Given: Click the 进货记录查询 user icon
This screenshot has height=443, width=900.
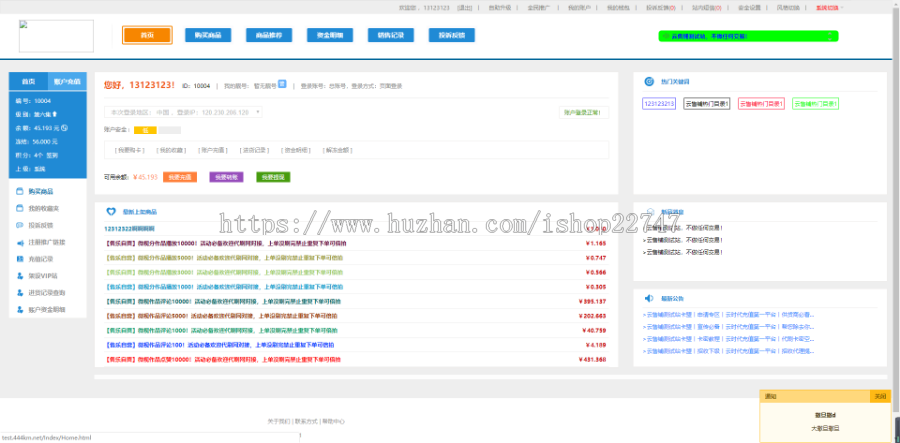Looking at the screenshot, I should [20, 293].
